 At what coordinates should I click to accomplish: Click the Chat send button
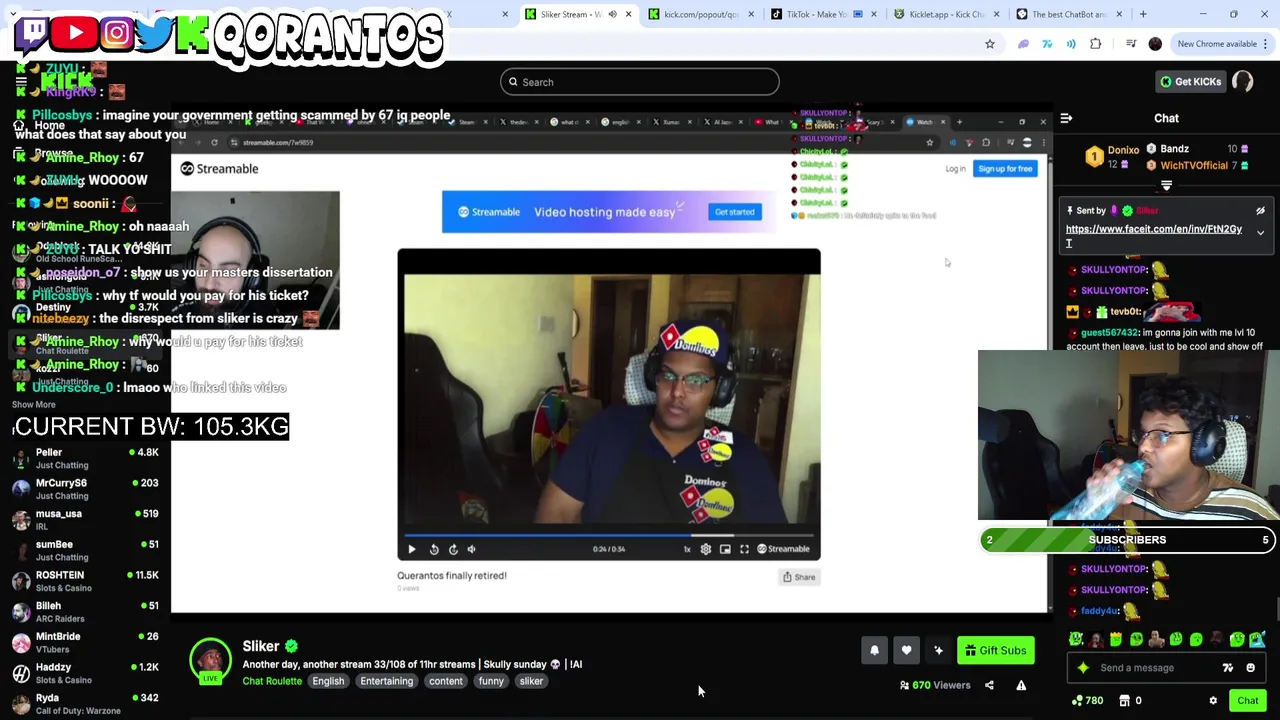[x=1247, y=700]
